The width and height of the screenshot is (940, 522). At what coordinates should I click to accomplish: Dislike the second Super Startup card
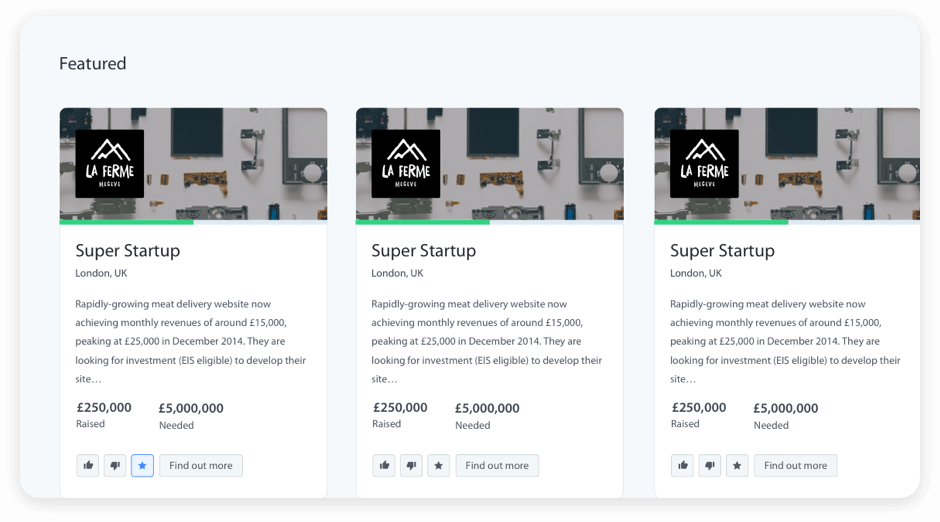click(x=411, y=466)
